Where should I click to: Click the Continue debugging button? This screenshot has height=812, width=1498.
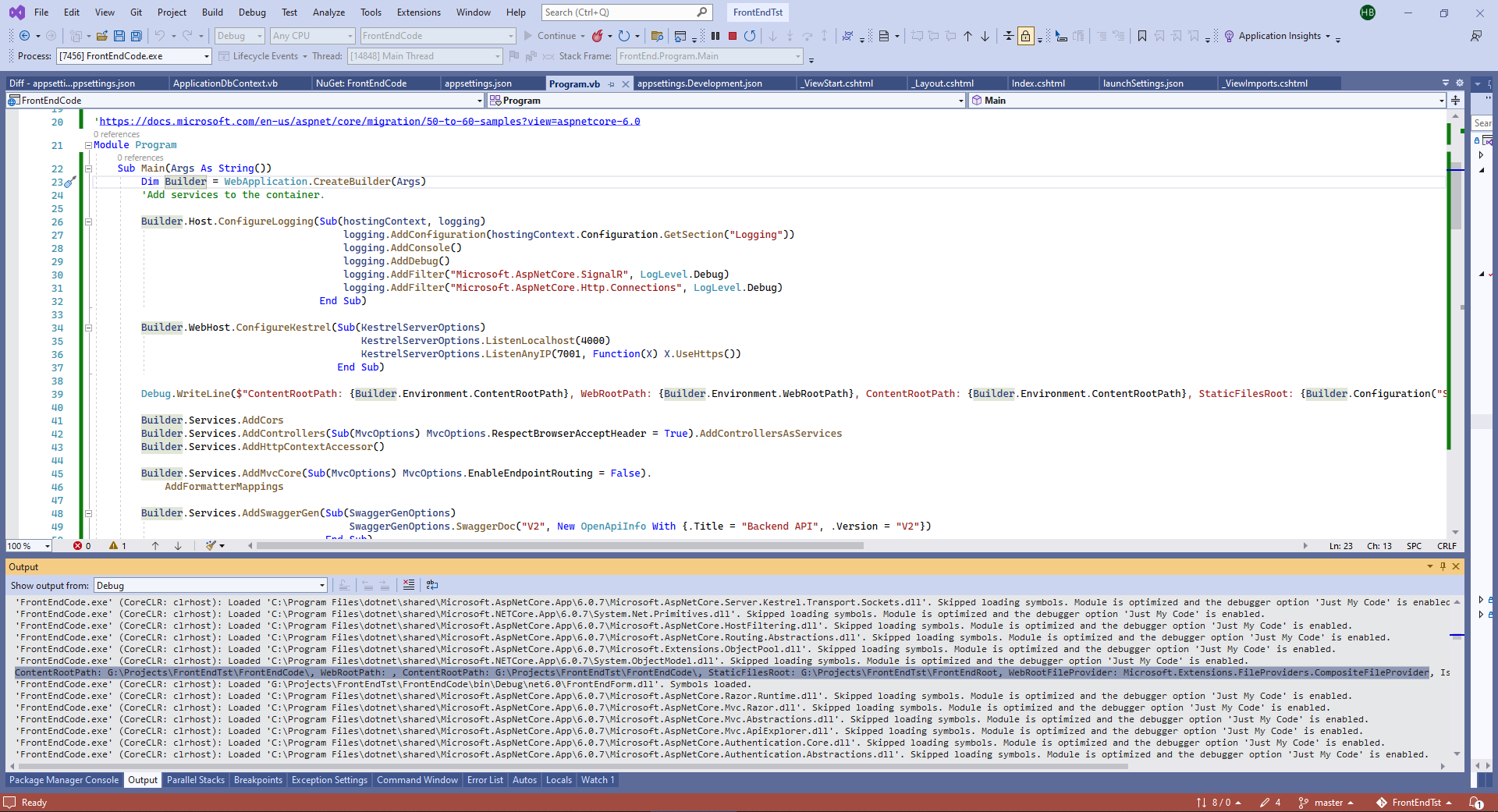point(550,36)
